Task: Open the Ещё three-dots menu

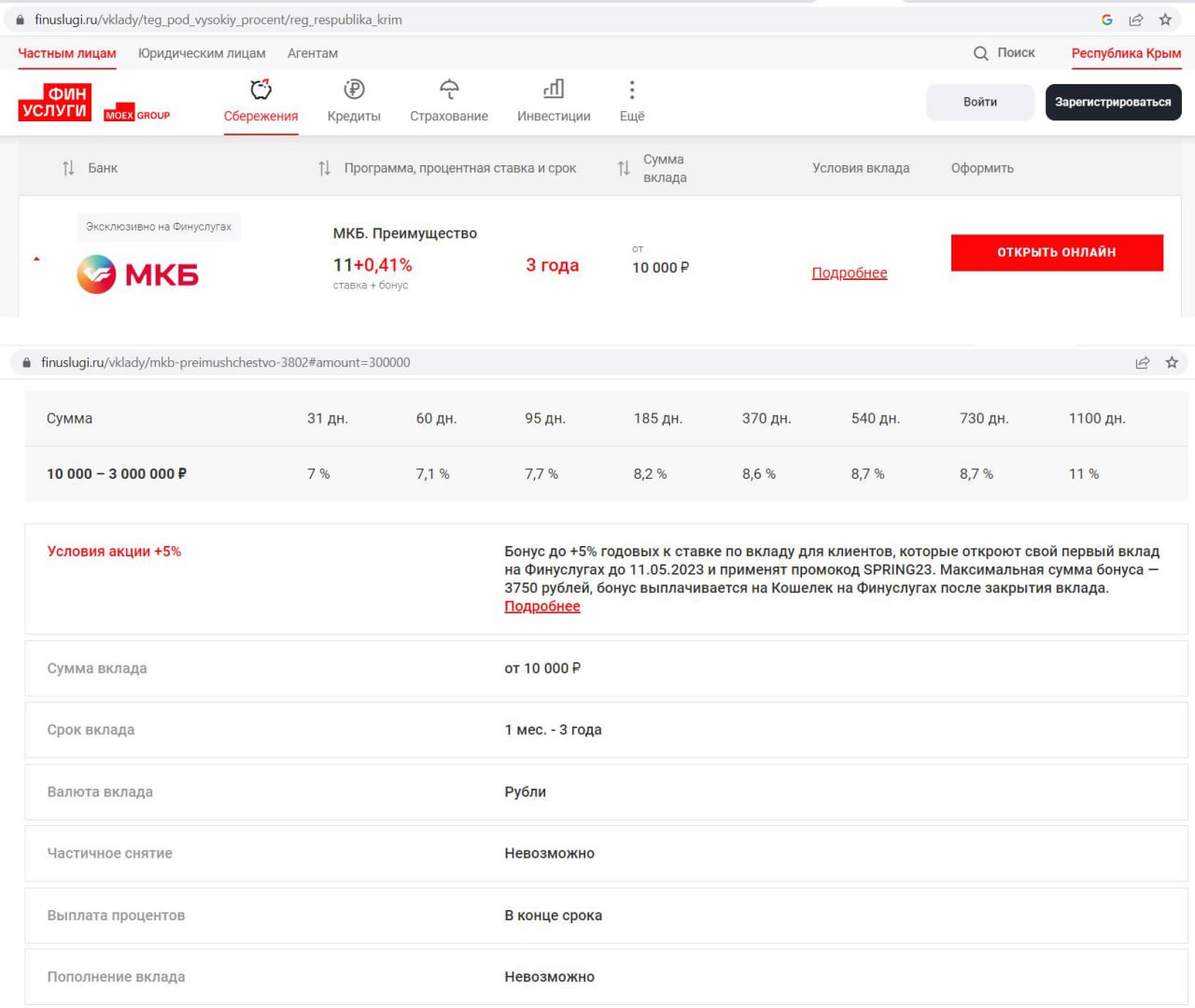Action: 632,90
